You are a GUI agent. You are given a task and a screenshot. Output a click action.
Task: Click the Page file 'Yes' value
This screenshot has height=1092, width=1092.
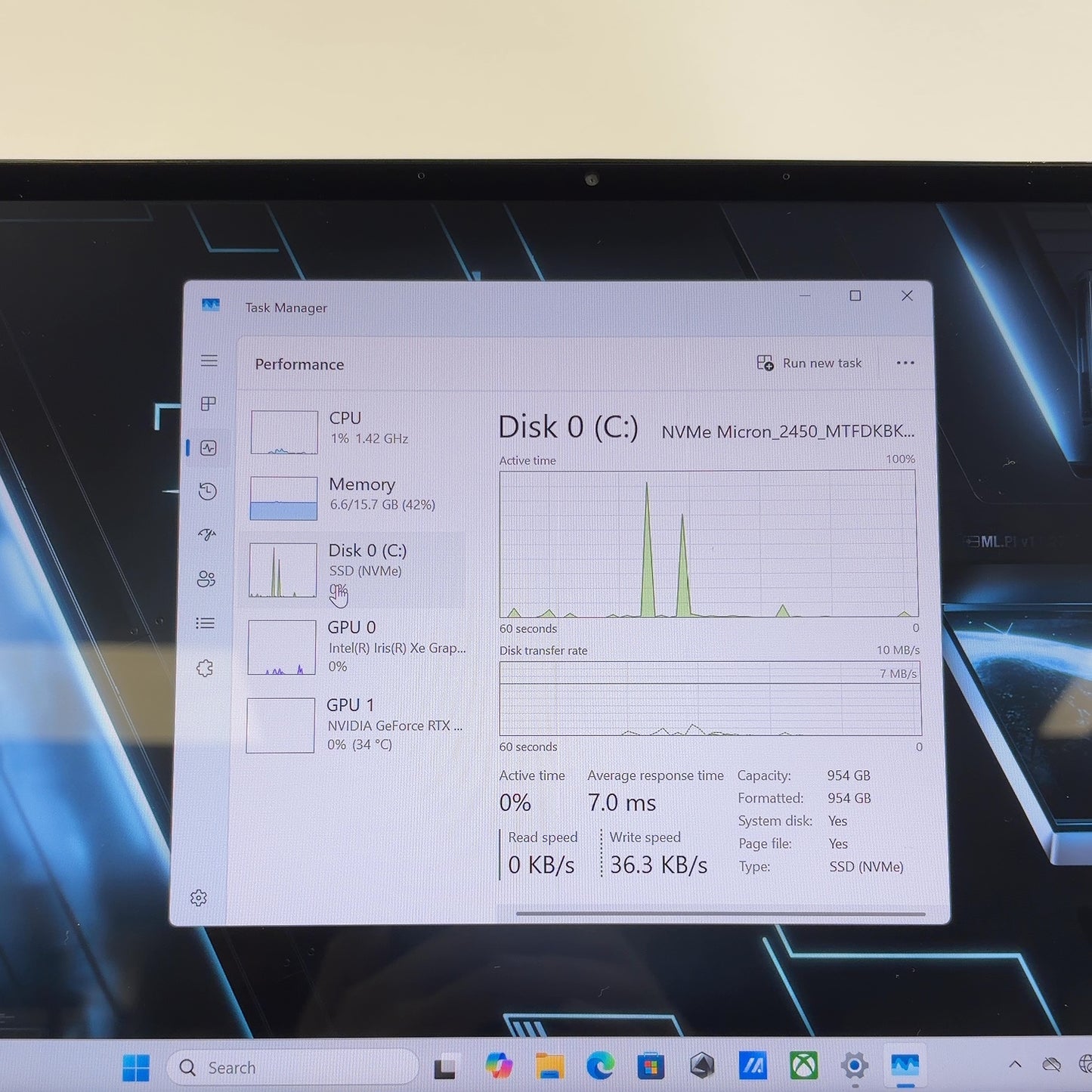(838, 843)
